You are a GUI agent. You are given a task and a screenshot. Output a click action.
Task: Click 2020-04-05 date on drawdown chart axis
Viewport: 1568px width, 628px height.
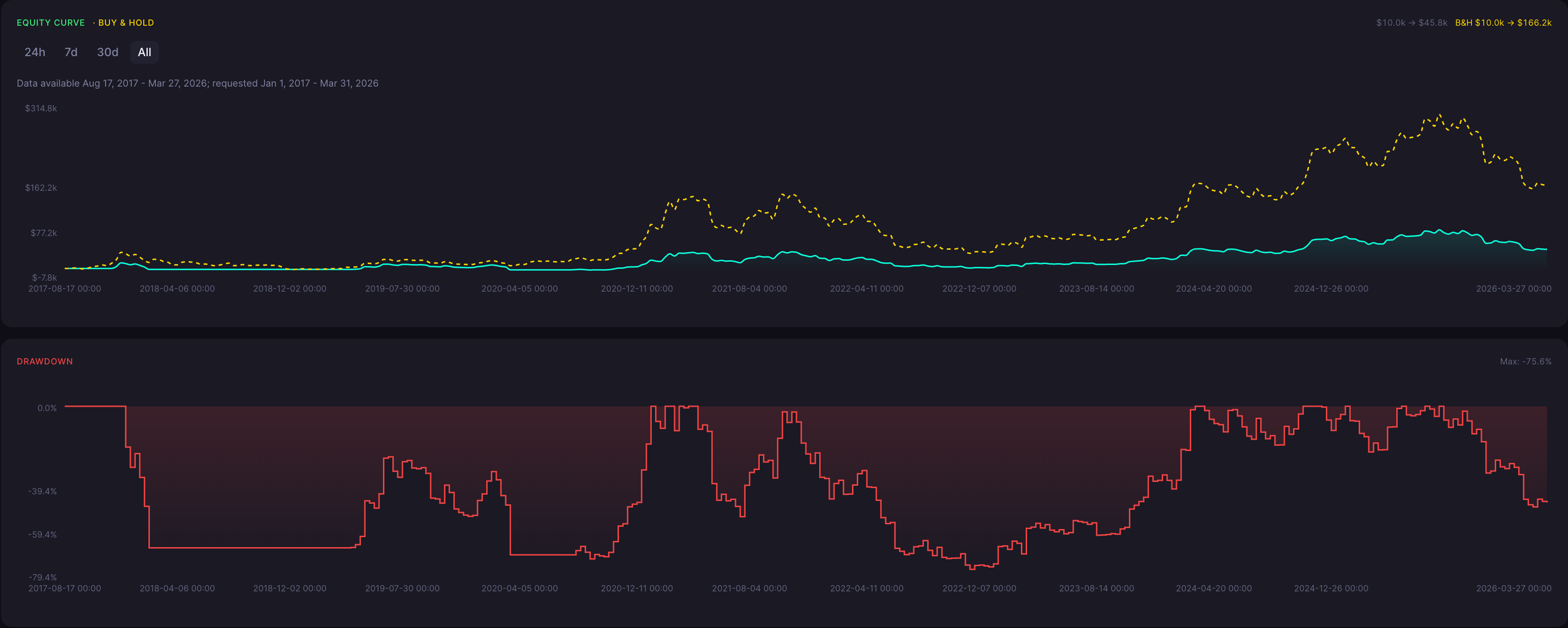[x=519, y=589]
